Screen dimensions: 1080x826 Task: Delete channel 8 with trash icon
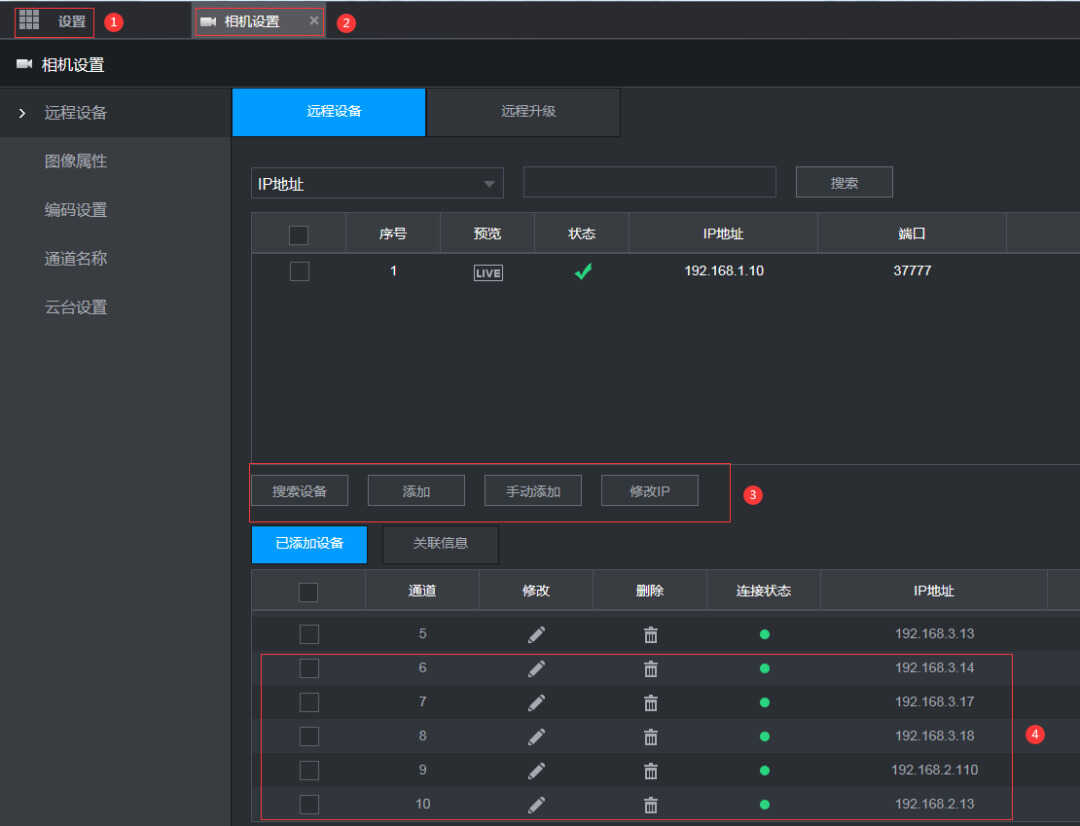coord(650,736)
